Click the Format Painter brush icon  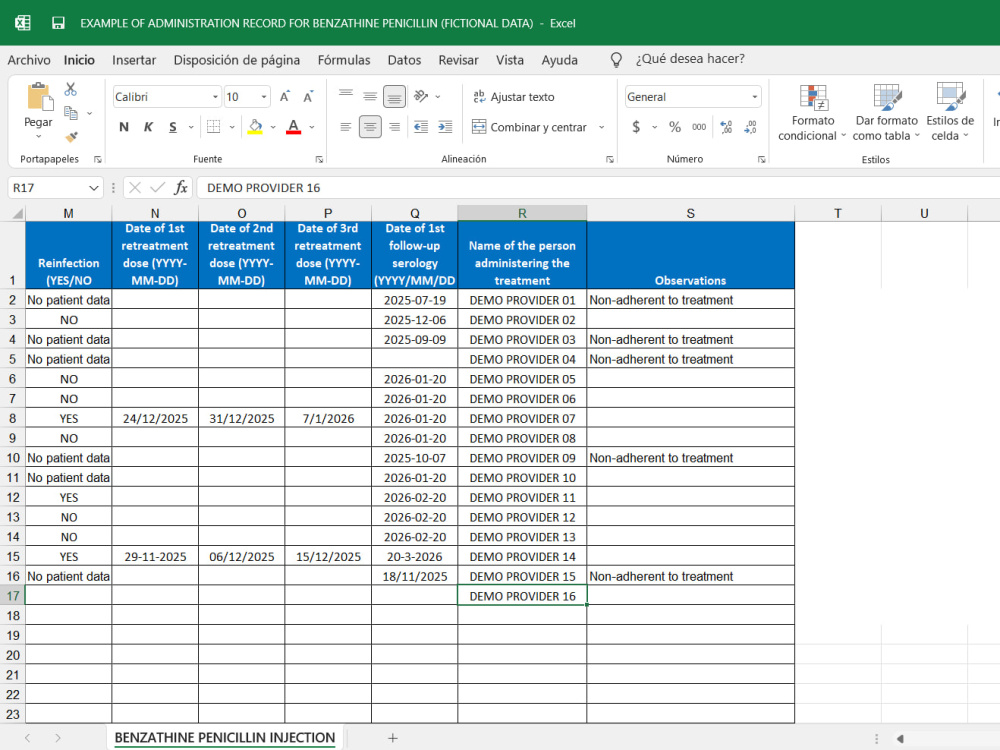click(x=71, y=137)
